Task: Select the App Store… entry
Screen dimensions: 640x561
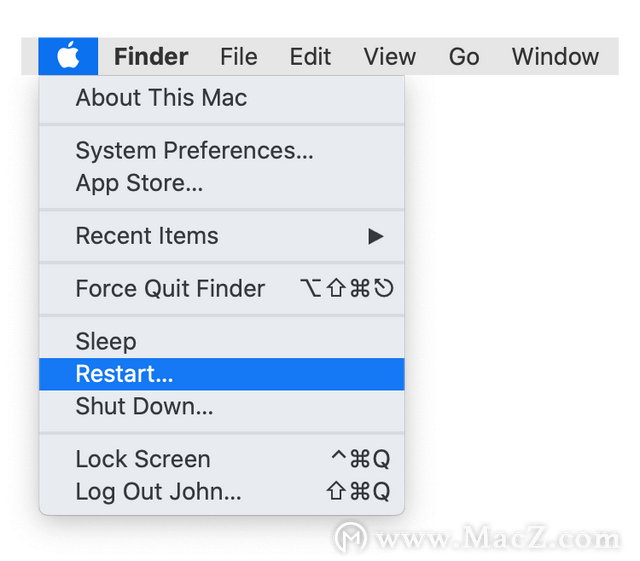Action: coord(222,183)
